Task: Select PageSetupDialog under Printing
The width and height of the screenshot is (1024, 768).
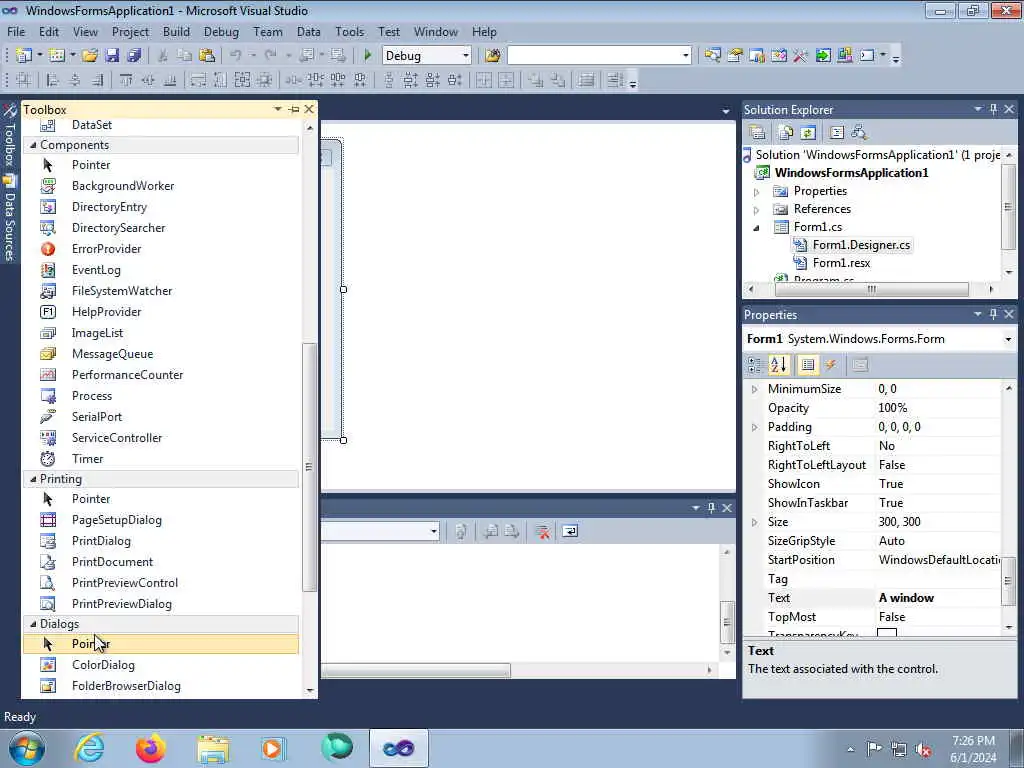Action: click(x=117, y=520)
